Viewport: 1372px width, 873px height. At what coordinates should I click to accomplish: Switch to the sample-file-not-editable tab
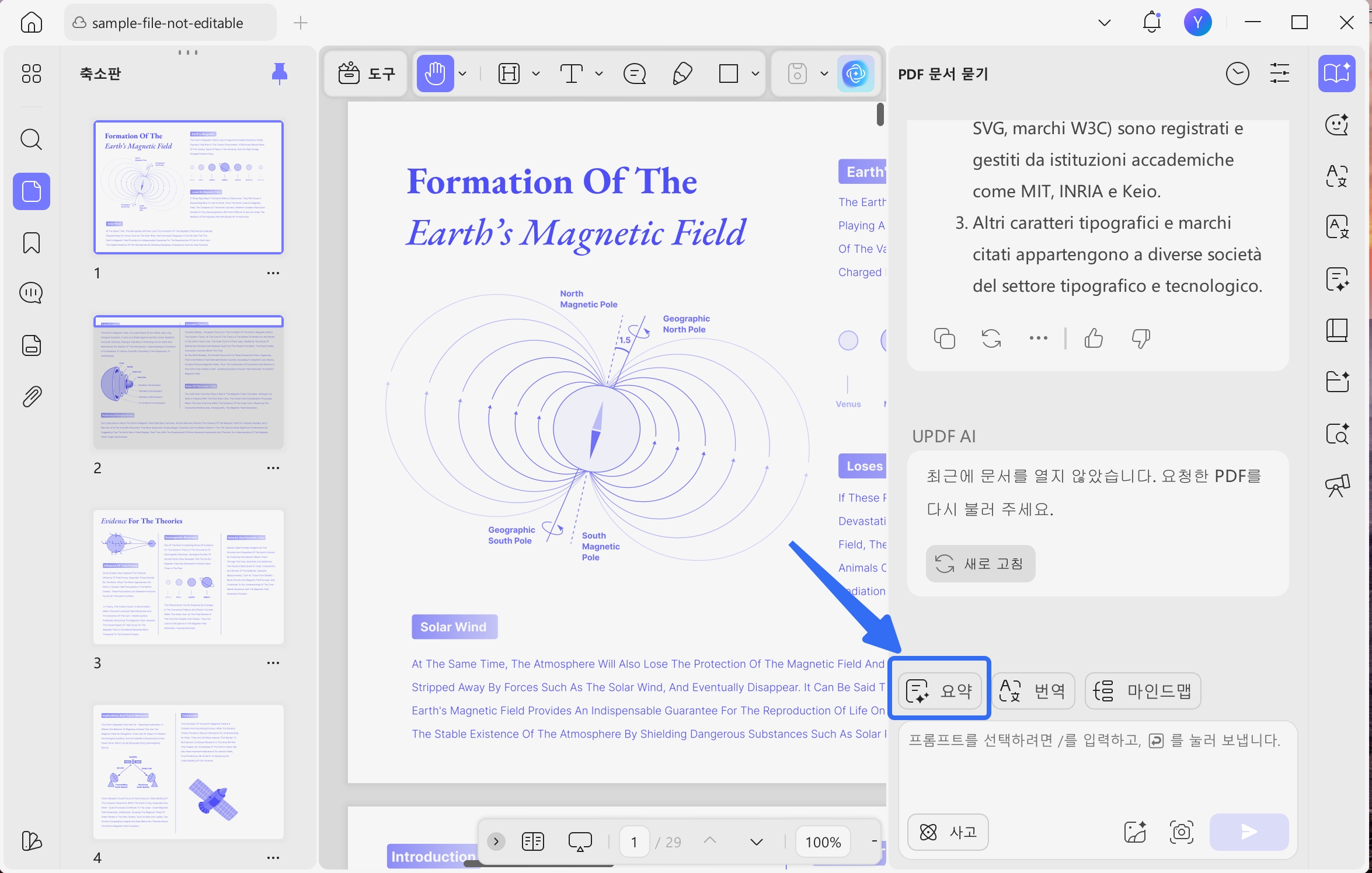168,23
